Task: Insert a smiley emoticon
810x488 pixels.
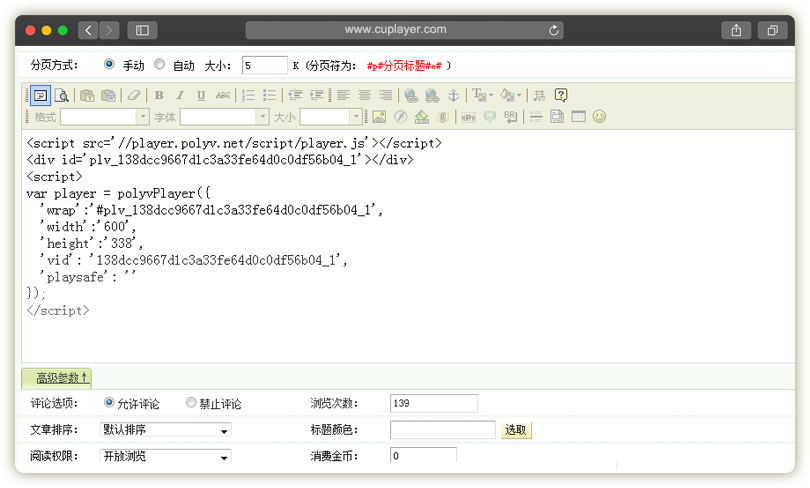Action: tap(600, 117)
